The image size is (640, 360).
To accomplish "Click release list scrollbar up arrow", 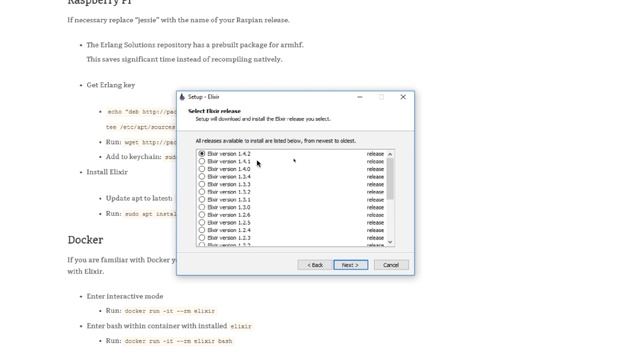I will [x=390, y=154].
